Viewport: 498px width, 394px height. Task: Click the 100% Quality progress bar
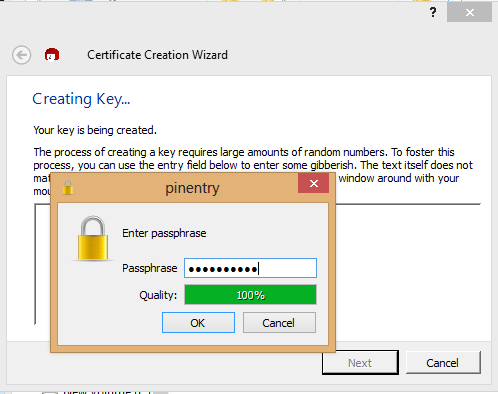coord(250,295)
